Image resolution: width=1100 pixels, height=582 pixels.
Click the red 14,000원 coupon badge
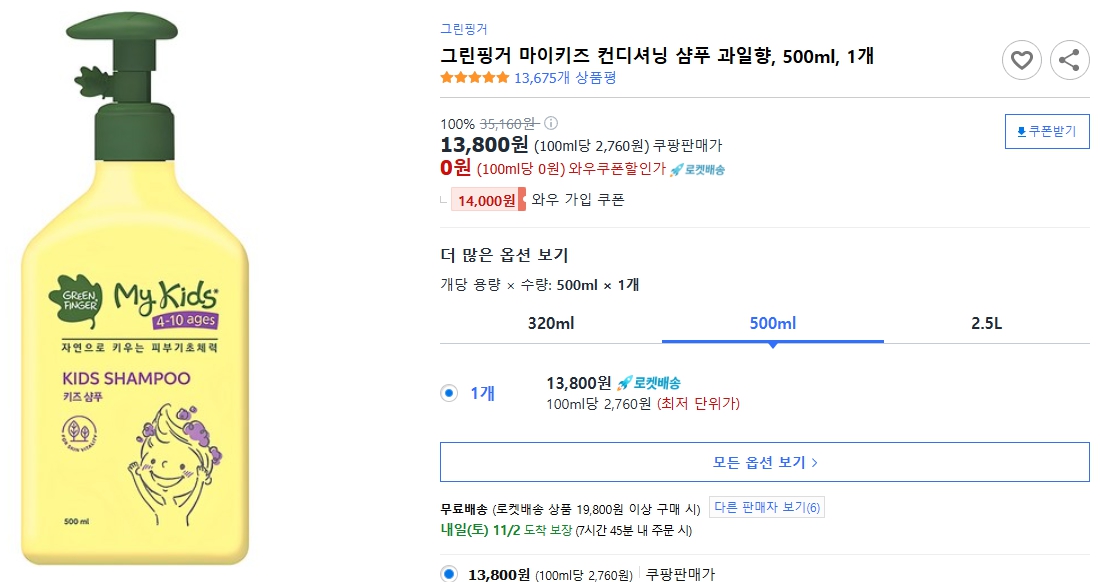(x=489, y=197)
